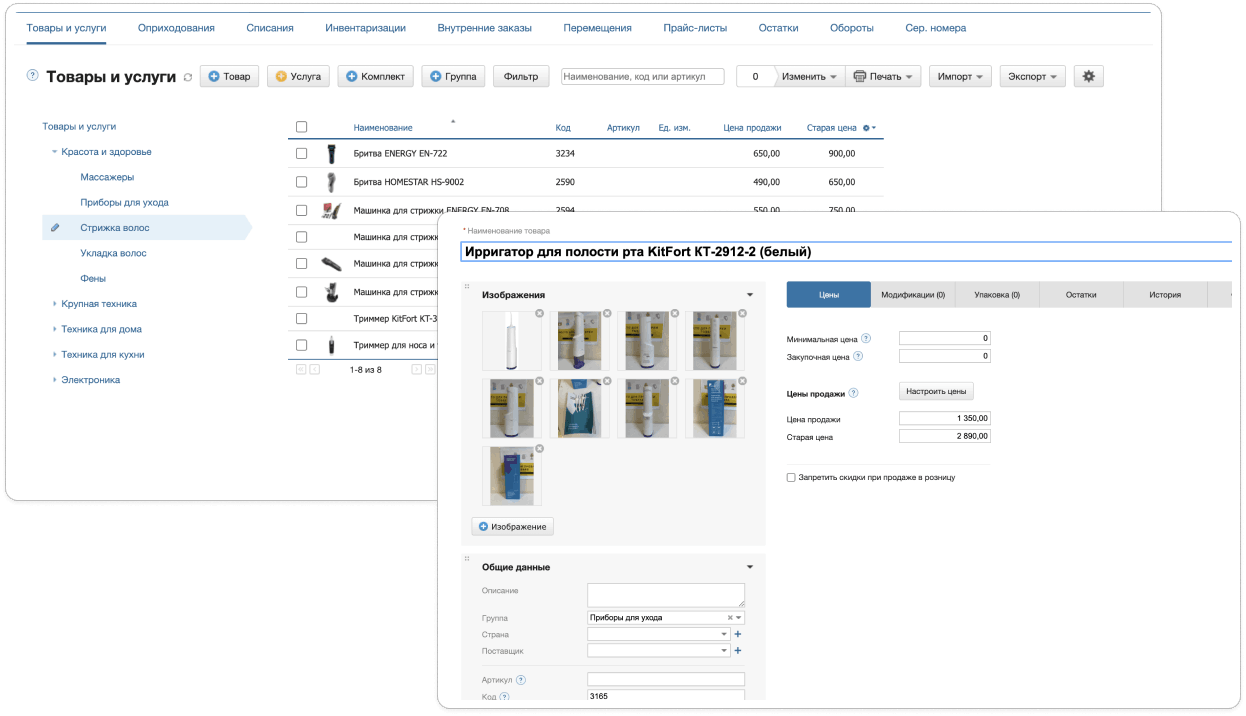Grab the drag handle of the Общие данные section

467,558
